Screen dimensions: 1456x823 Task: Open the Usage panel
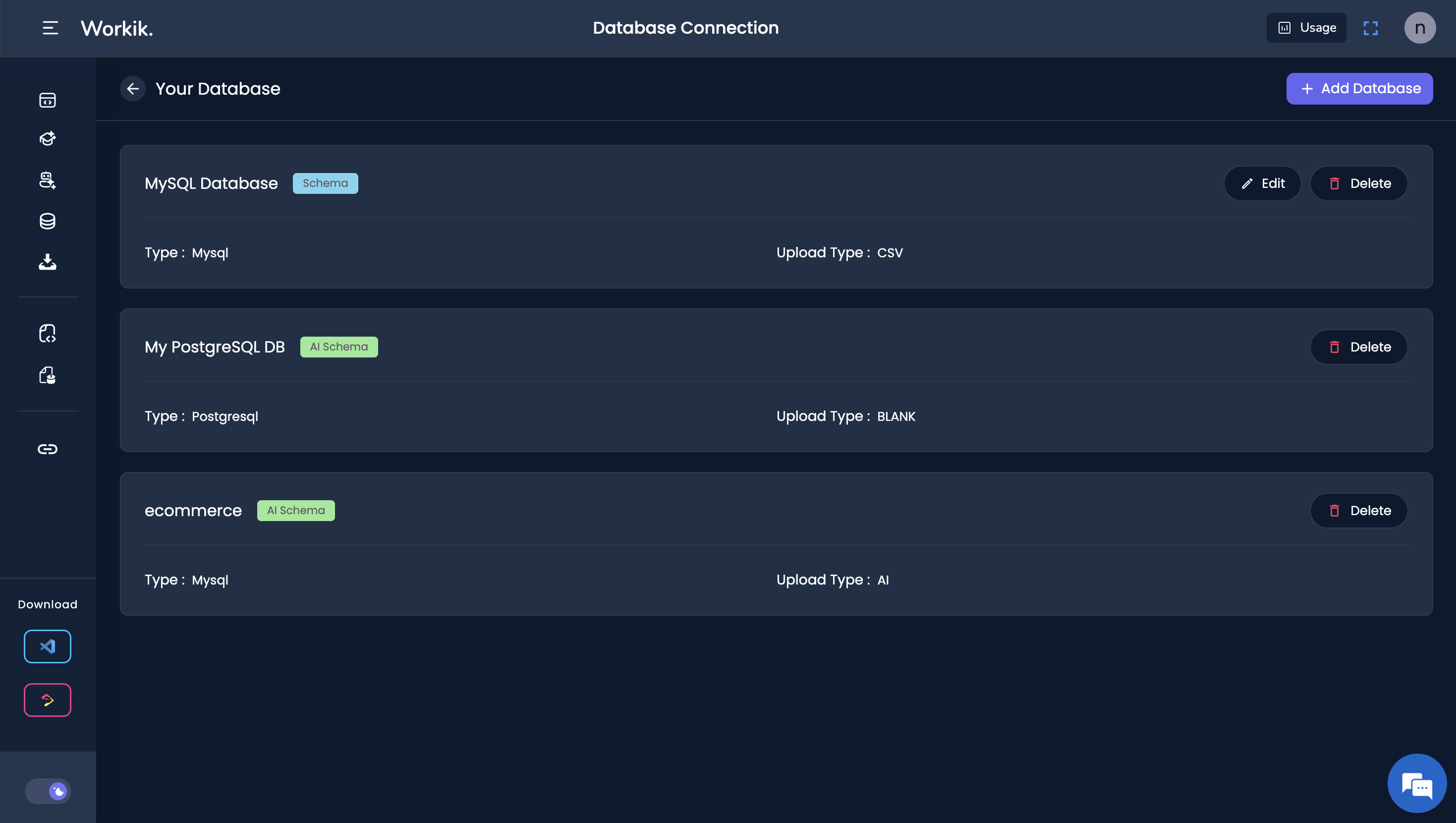click(1306, 28)
